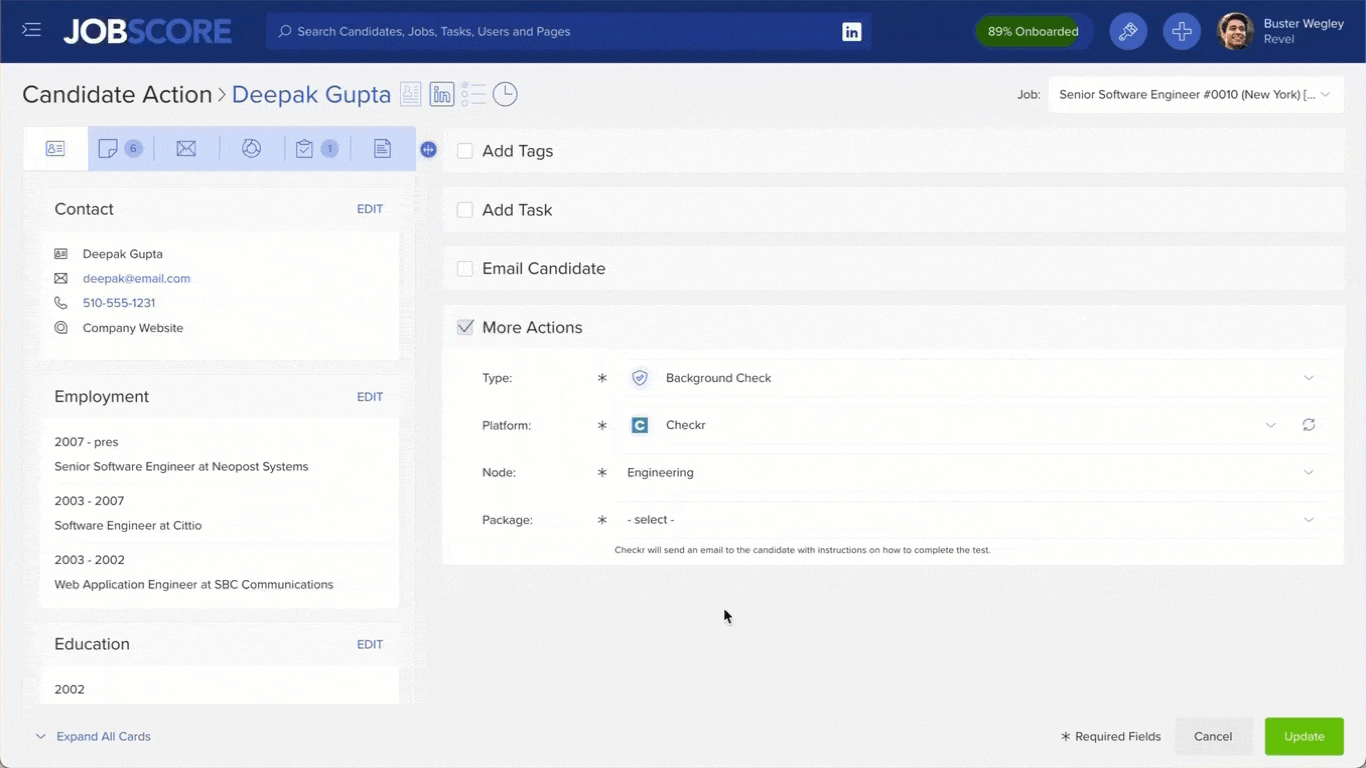Select the LinkedIn view icon in the header
Screen dimensions: 1366x768
[x=442, y=93]
